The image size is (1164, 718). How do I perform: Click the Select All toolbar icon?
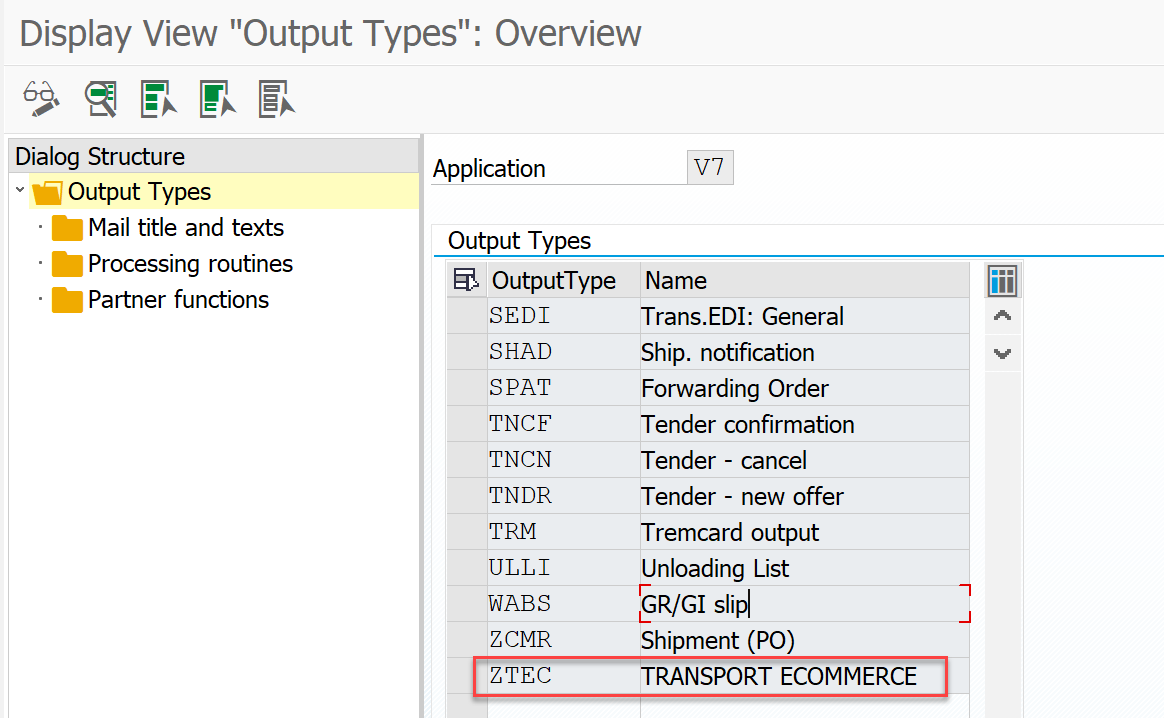click(158, 98)
